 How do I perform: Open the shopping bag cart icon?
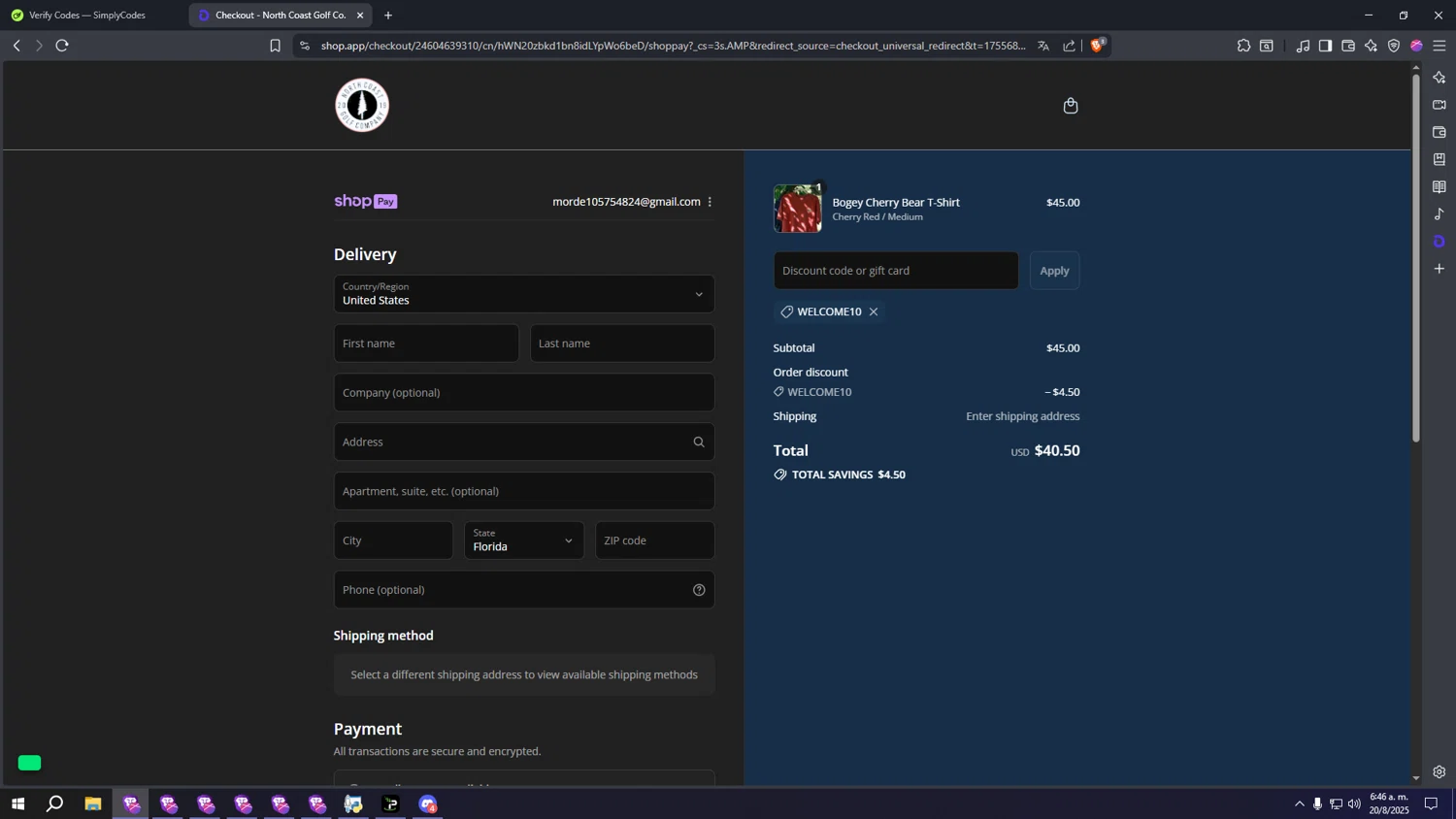click(1071, 106)
